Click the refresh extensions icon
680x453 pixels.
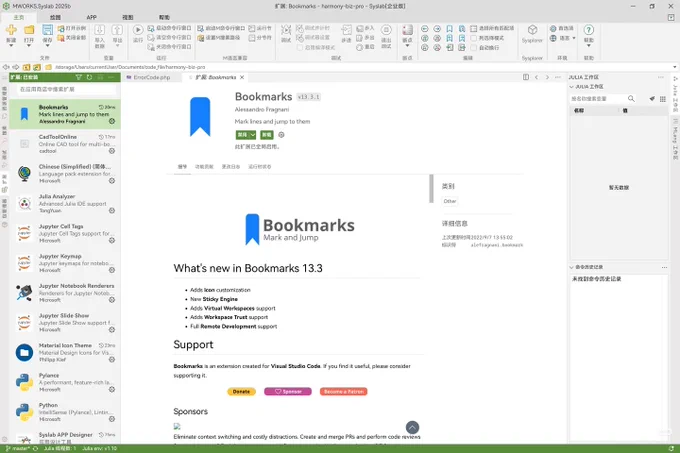point(89,77)
